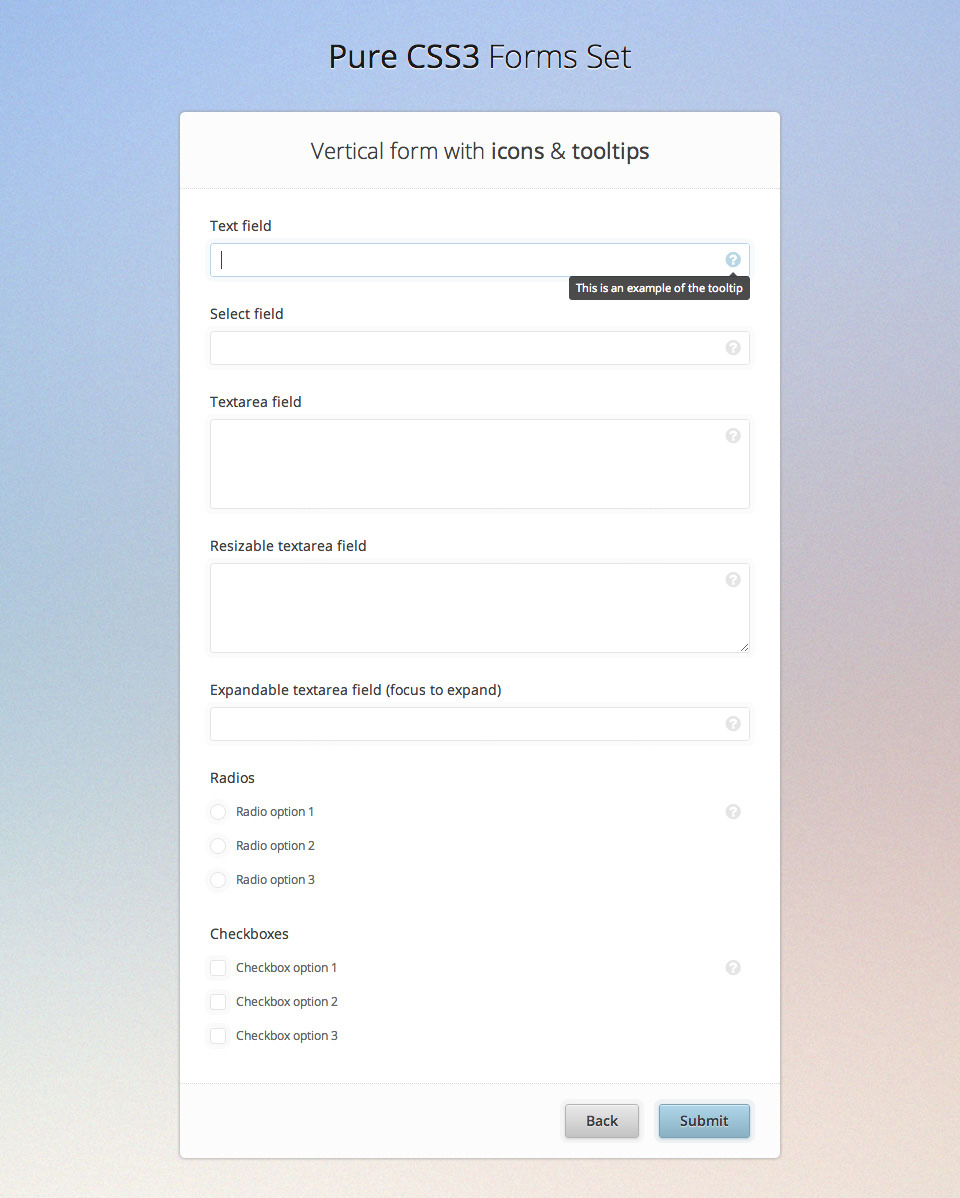This screenshot has width=960, height=1198.
Task: Click the help icon beside Checkboxes
Action: tap(733, 968)
